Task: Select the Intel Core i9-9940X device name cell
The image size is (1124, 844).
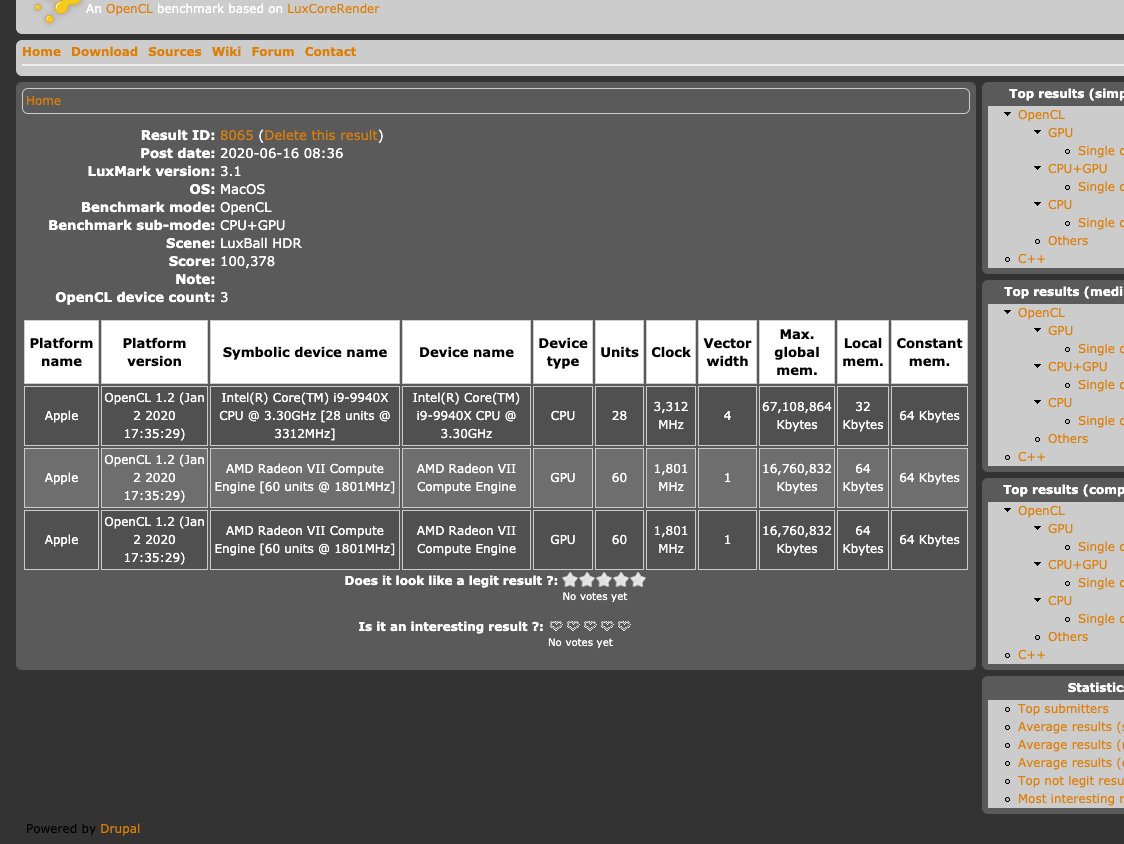Action: coord(466,416)
